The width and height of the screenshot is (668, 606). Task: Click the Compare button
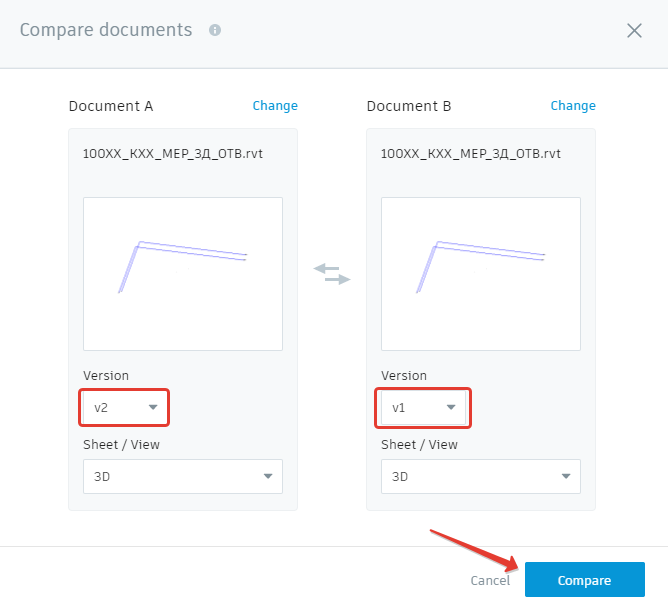tap(584, 580)
